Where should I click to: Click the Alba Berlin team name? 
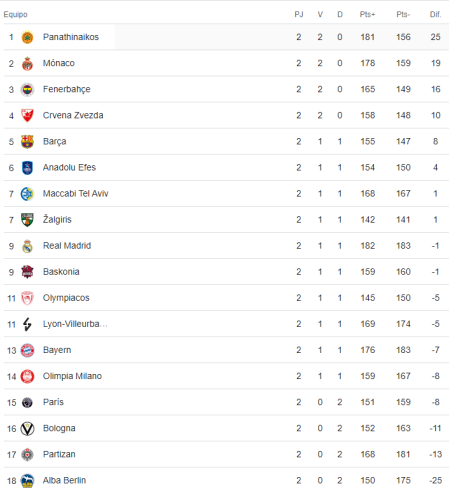tap(64, 480)
